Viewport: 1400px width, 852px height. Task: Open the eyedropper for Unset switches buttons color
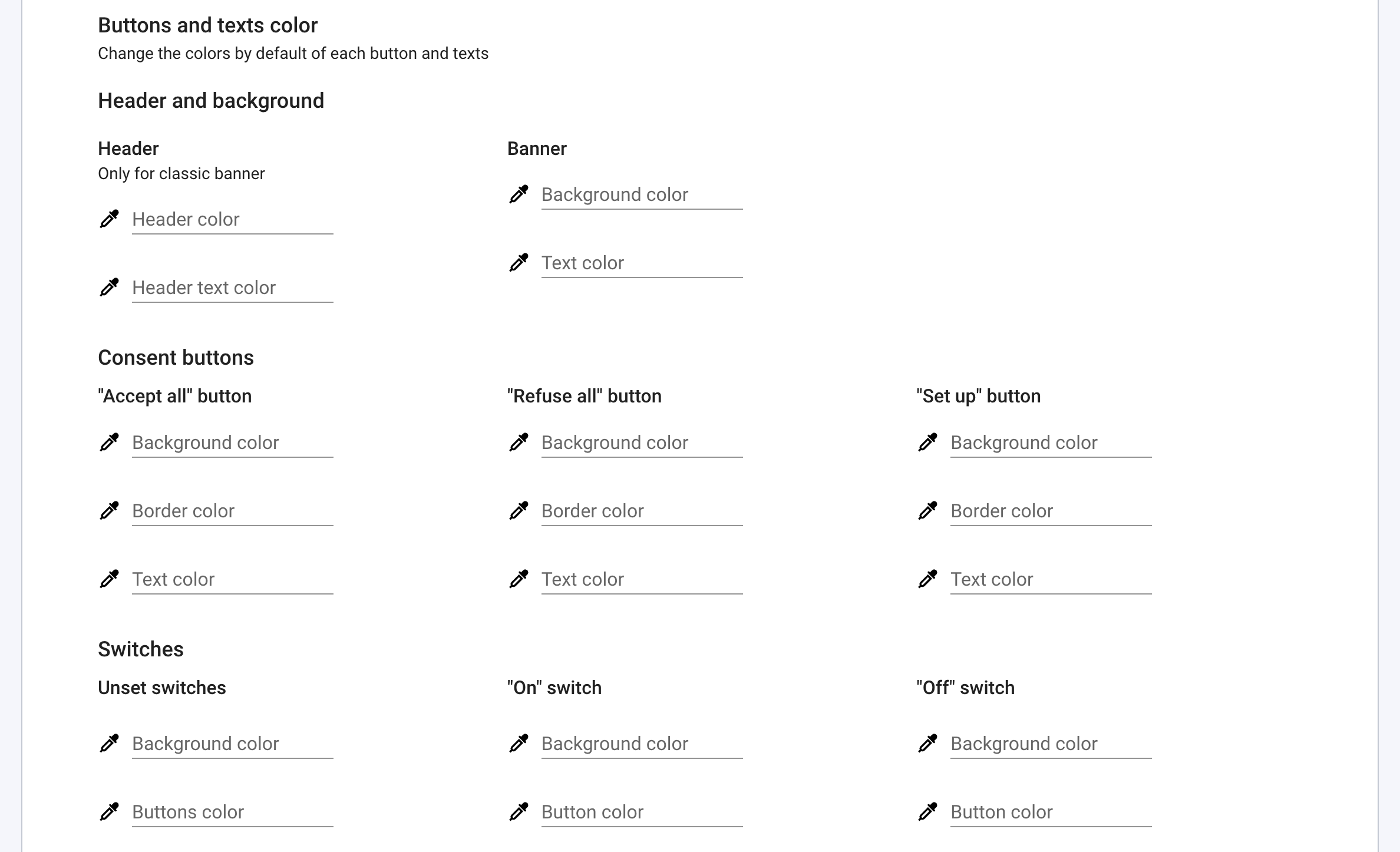[110, 812]
